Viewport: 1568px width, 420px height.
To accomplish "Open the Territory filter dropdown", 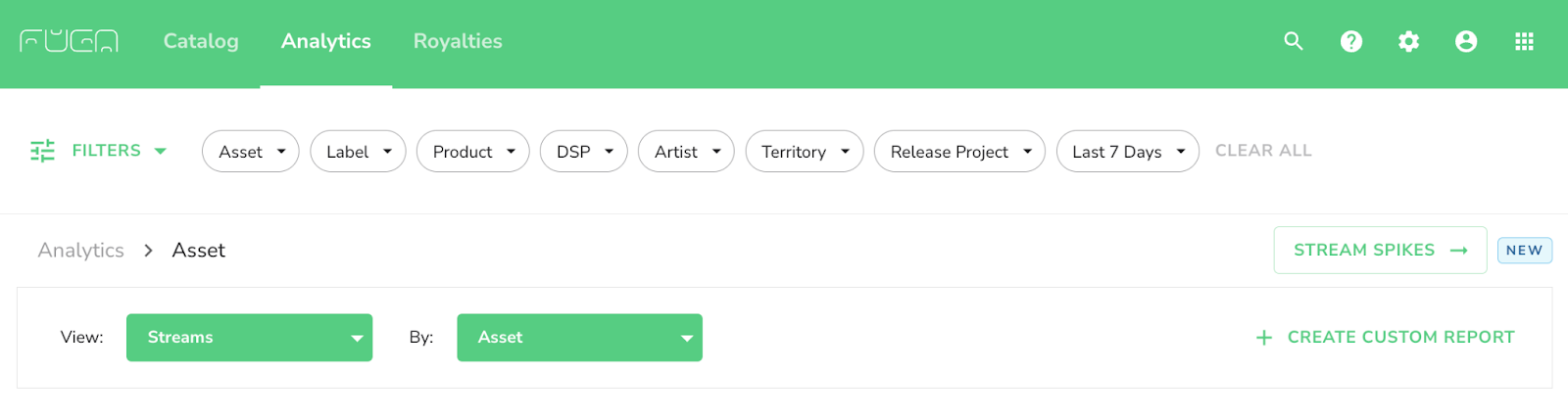I will pyautogui.click(x=805, y=152).
